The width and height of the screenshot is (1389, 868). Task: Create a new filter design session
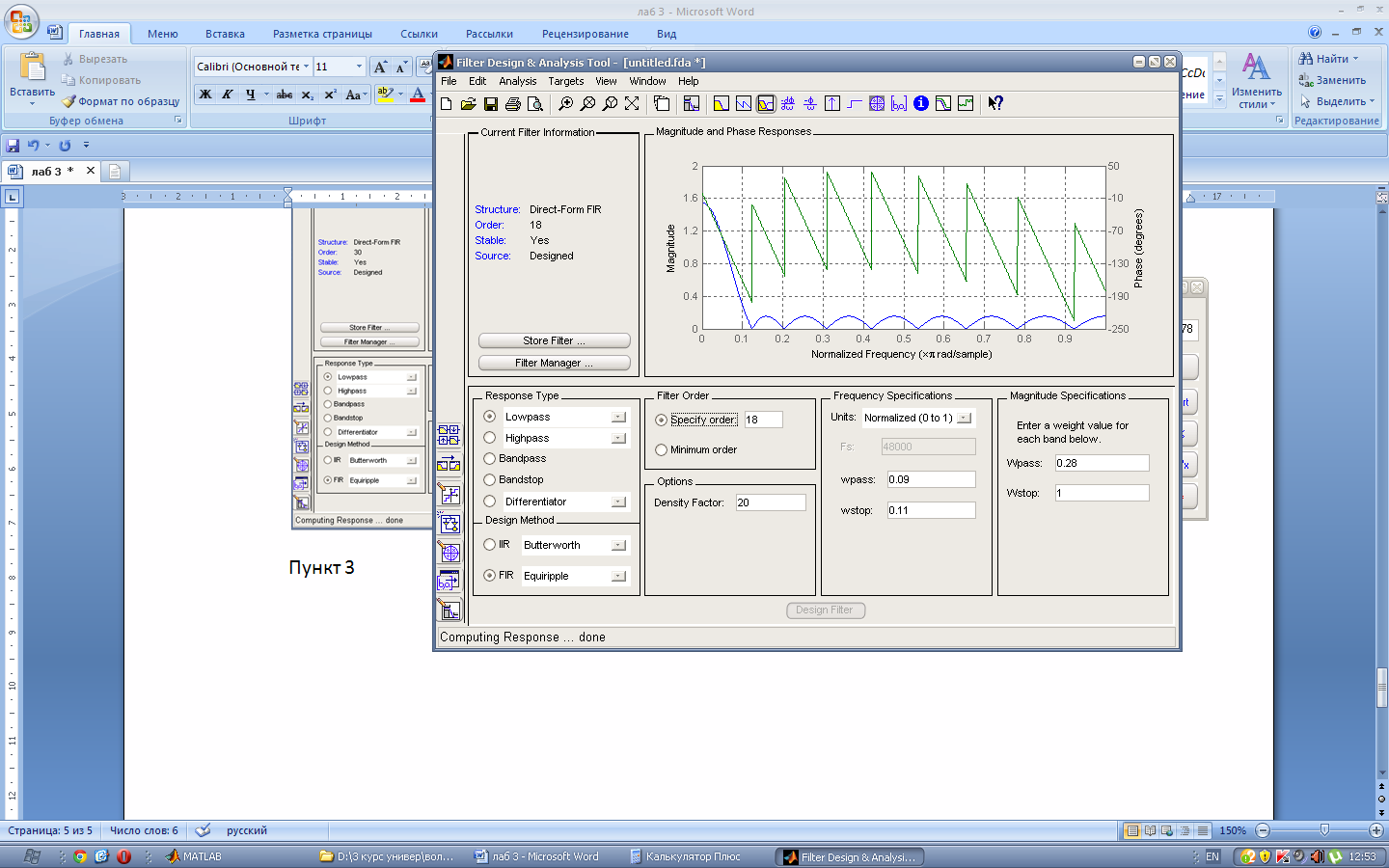446,103
